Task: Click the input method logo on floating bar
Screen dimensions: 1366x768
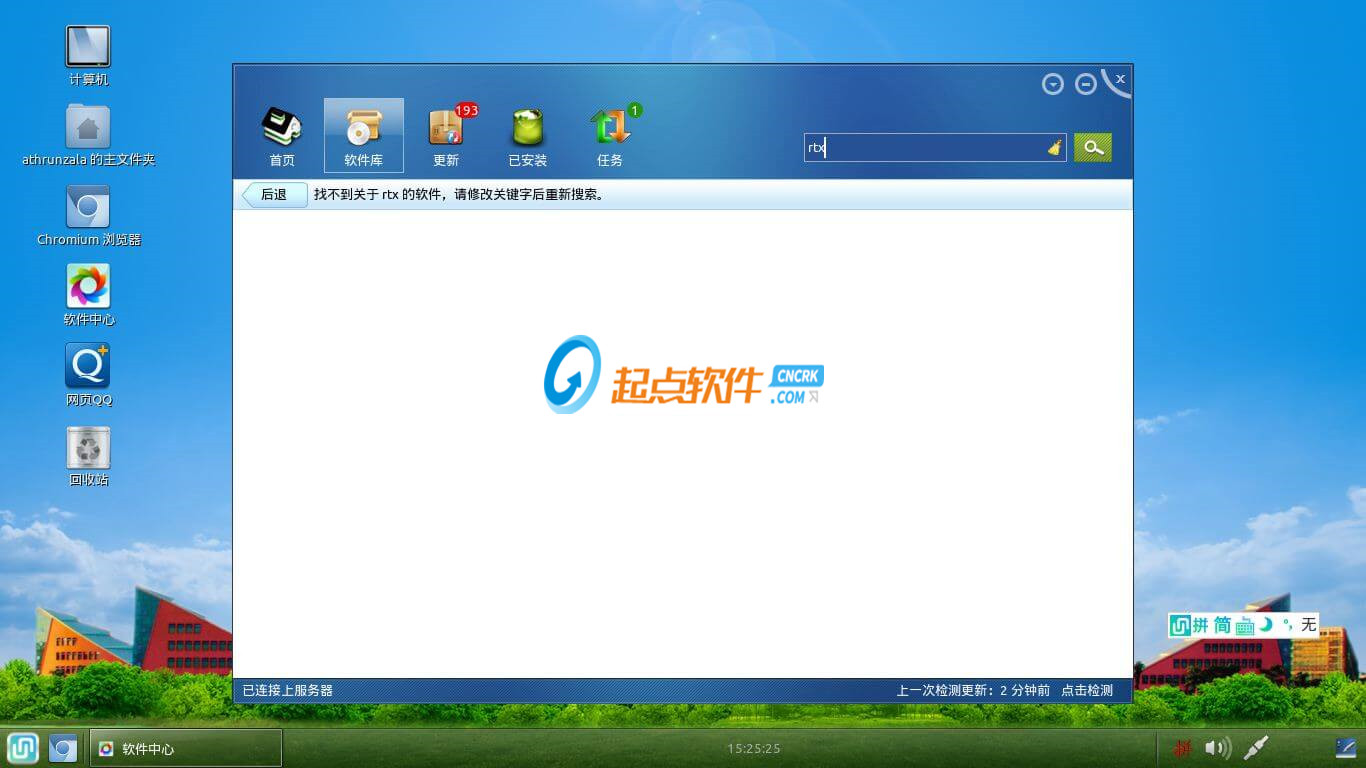Action: [1180, 625]
